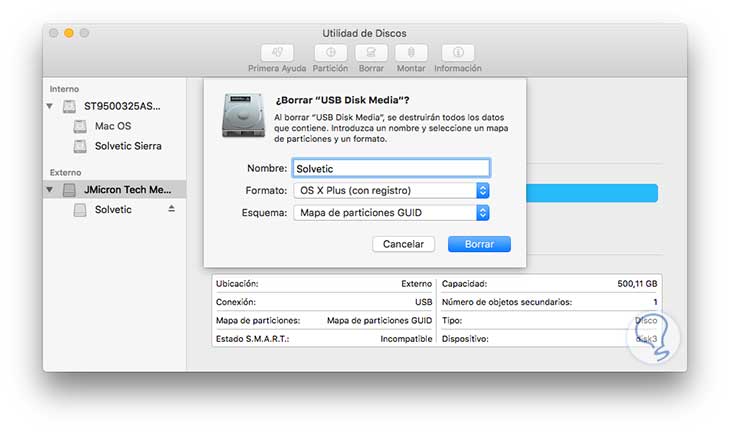The height and width of the screenshot is (433, 730).
Task: Open the Información toolbar icon
Action: pos(458,52)
